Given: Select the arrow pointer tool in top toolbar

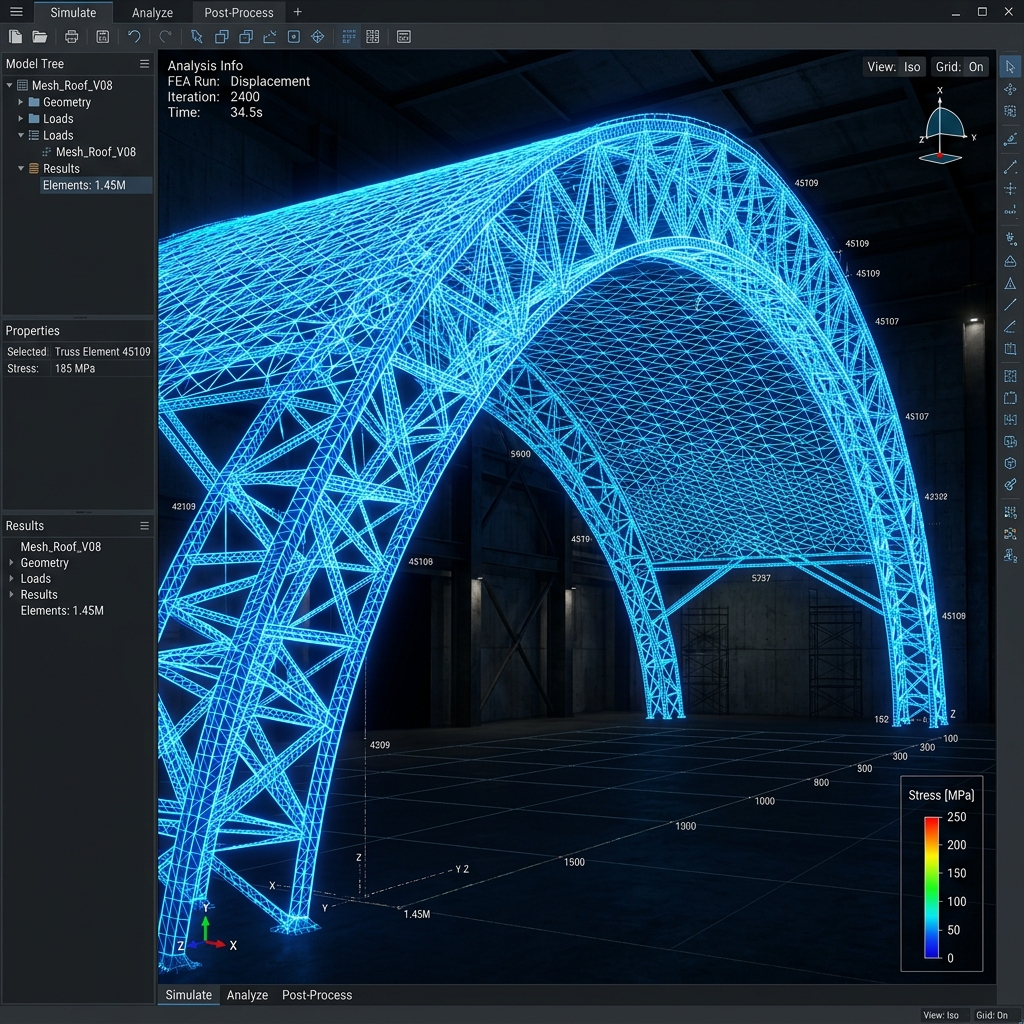Looking at the screenshot, I should click(x=197, y=37).
